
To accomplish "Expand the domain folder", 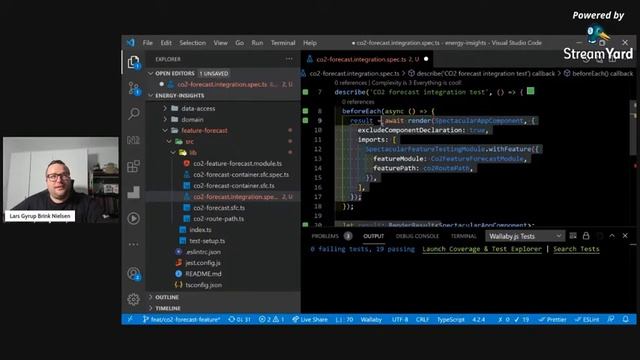I will click(x=165, y=119).
